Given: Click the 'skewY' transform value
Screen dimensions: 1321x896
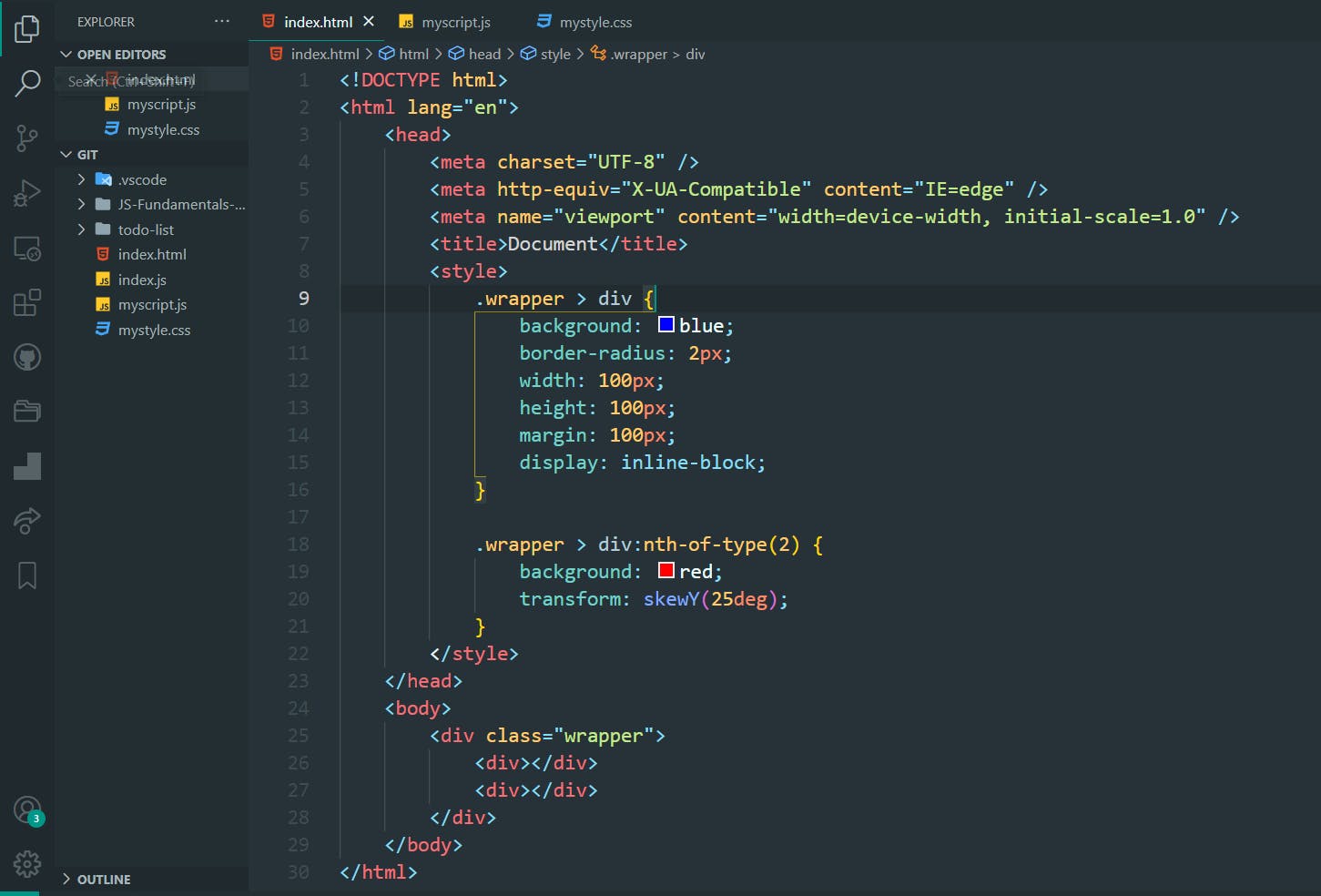Looking at the screenshot, I should click(671, 599).
